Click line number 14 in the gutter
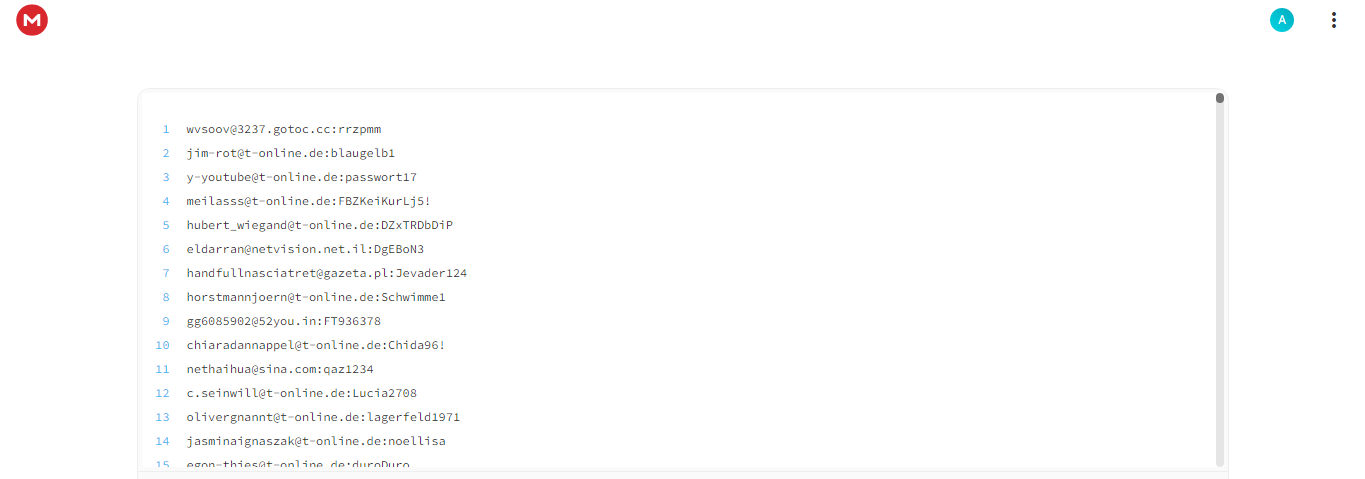The height and width of the screenshot is (479, 1365). coord(163,441)
